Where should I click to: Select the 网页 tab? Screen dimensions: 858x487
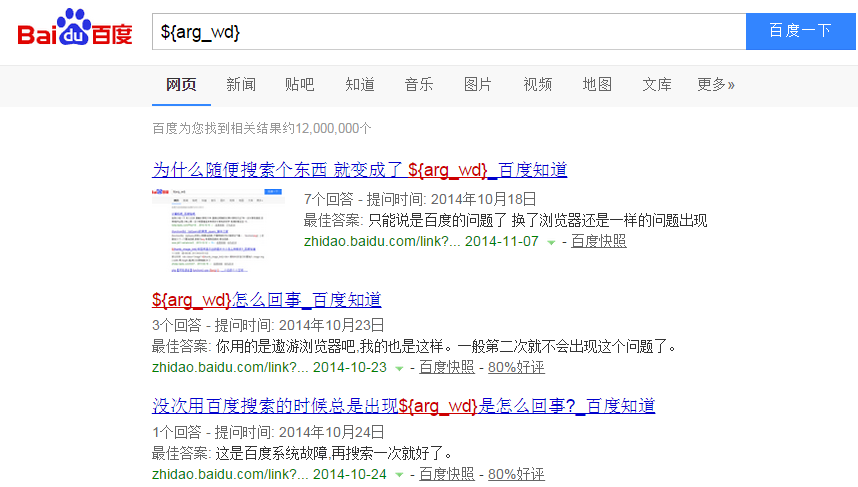(181, 85)
